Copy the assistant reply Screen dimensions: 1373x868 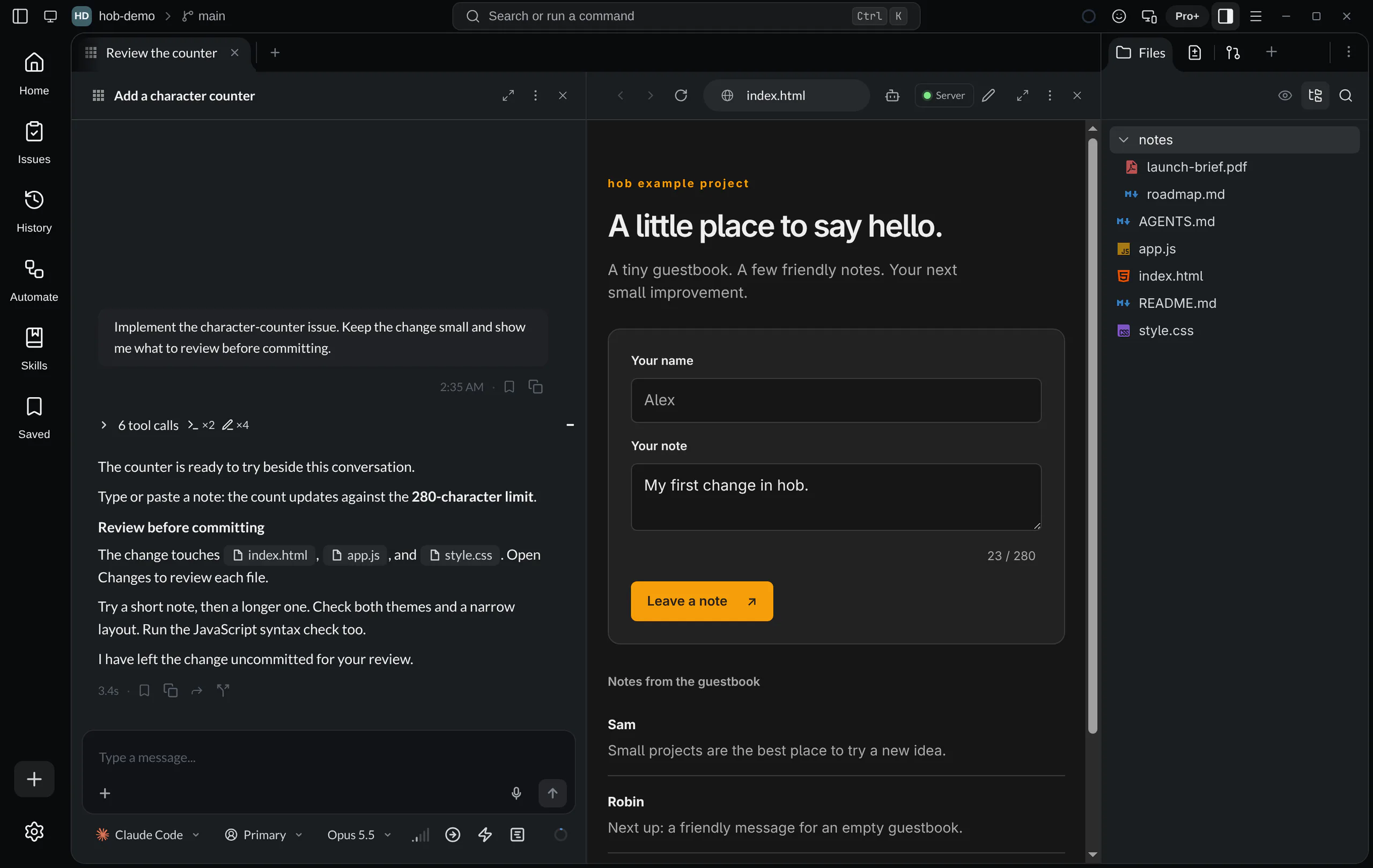pyautogui.click(x=171, y=690)
